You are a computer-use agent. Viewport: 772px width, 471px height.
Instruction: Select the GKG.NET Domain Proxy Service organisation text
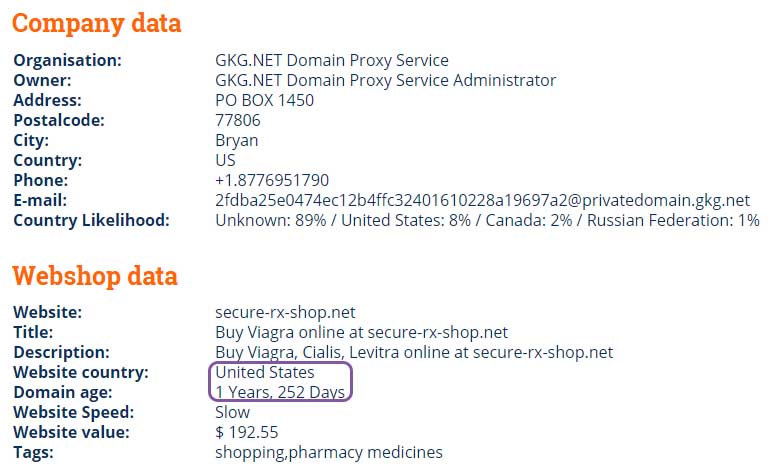point(332,60)
